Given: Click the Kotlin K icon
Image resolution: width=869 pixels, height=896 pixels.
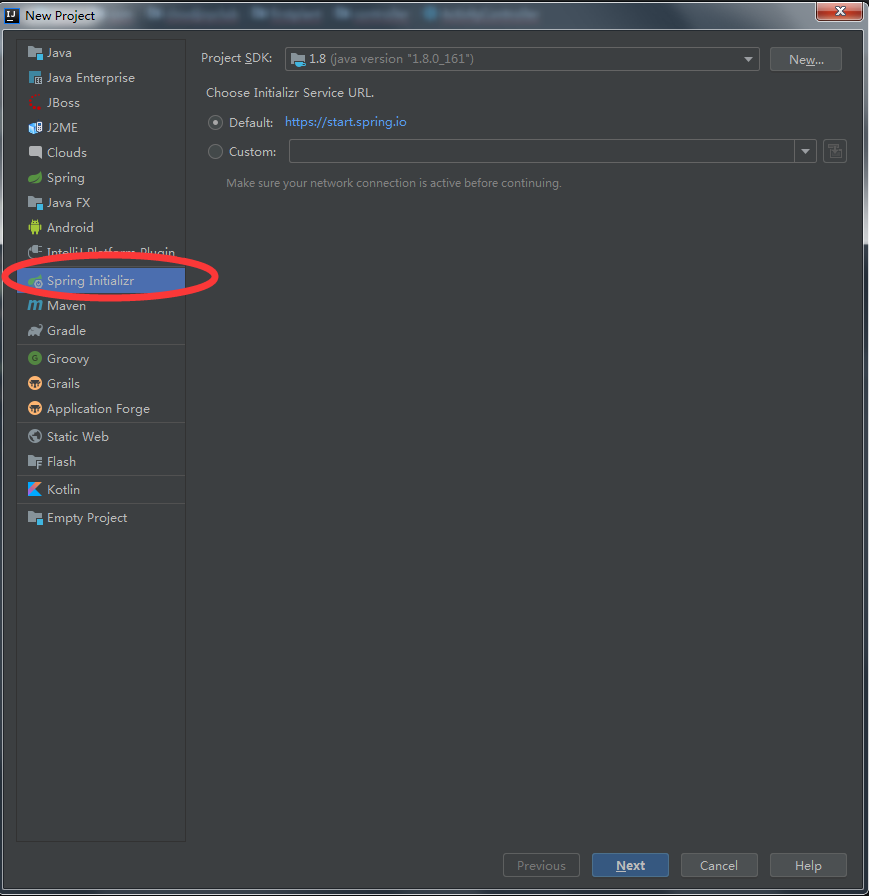Looking at the screenshot, I should [x=35, y=490].
